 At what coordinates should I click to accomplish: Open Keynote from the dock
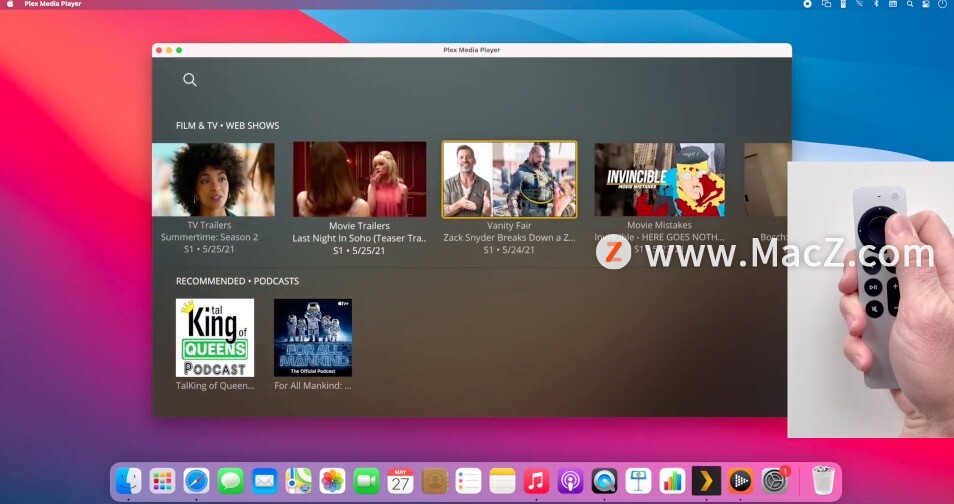(638, 481)
